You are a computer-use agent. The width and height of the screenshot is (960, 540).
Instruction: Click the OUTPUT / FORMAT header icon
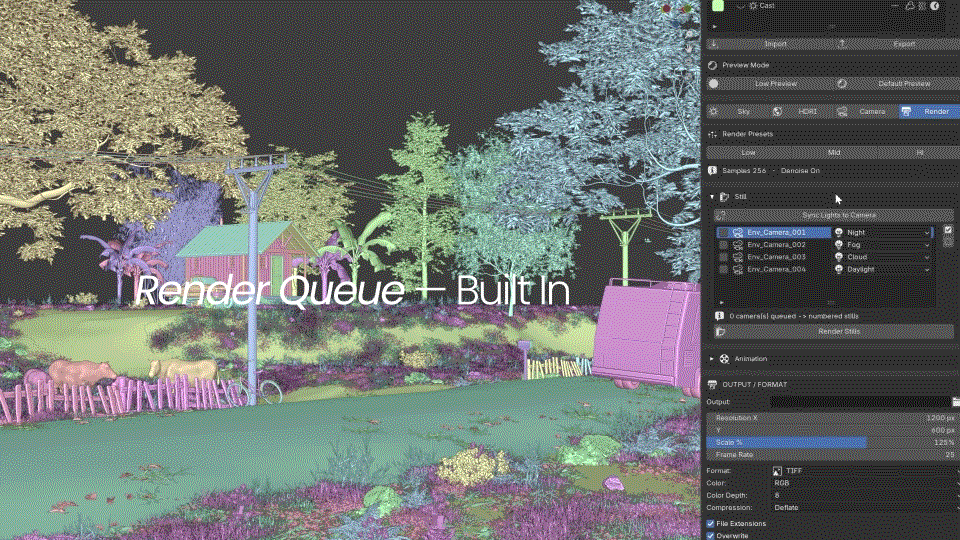coord(712,384)
